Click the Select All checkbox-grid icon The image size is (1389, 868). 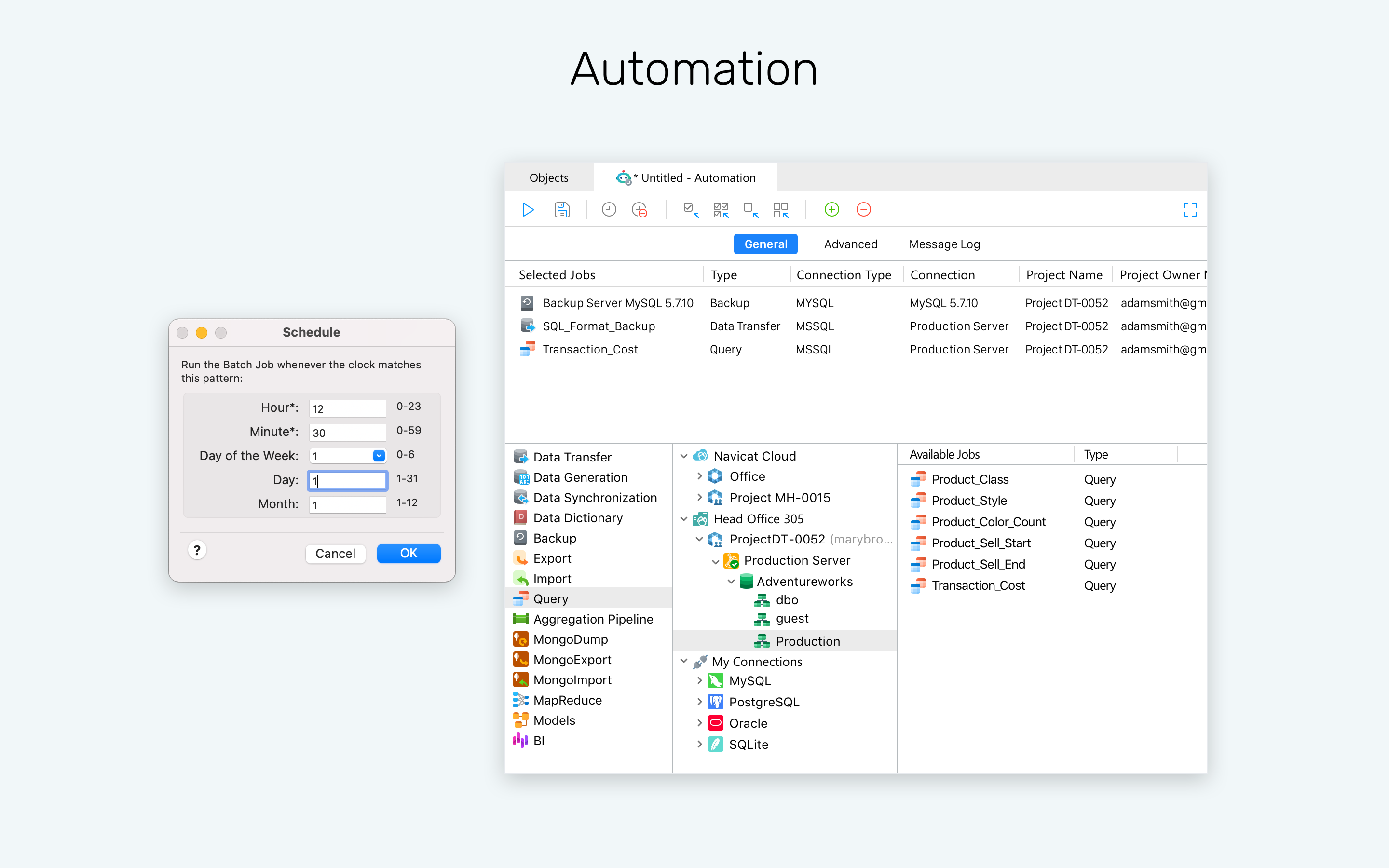click(x=721, y=210)
